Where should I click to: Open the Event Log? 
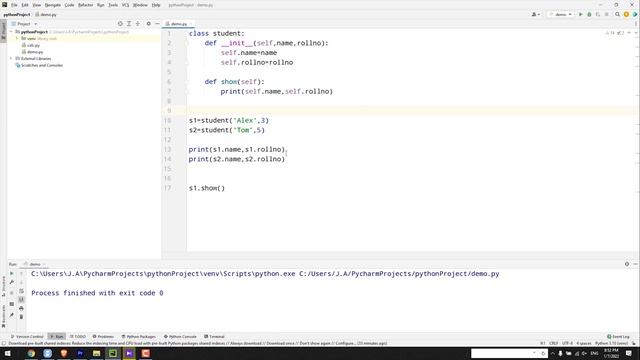[618, 337]
